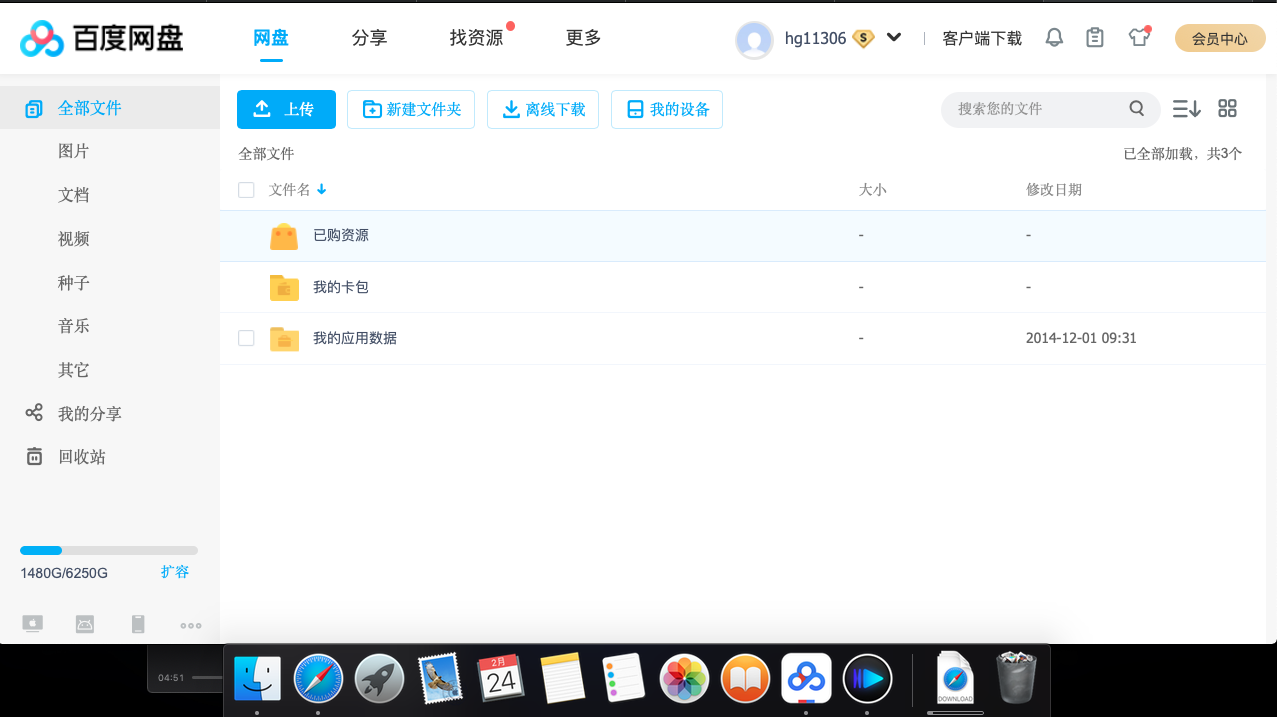Open 我的分享 in sidebar
Screen dimensions: 1277x717
click(90, 413)
